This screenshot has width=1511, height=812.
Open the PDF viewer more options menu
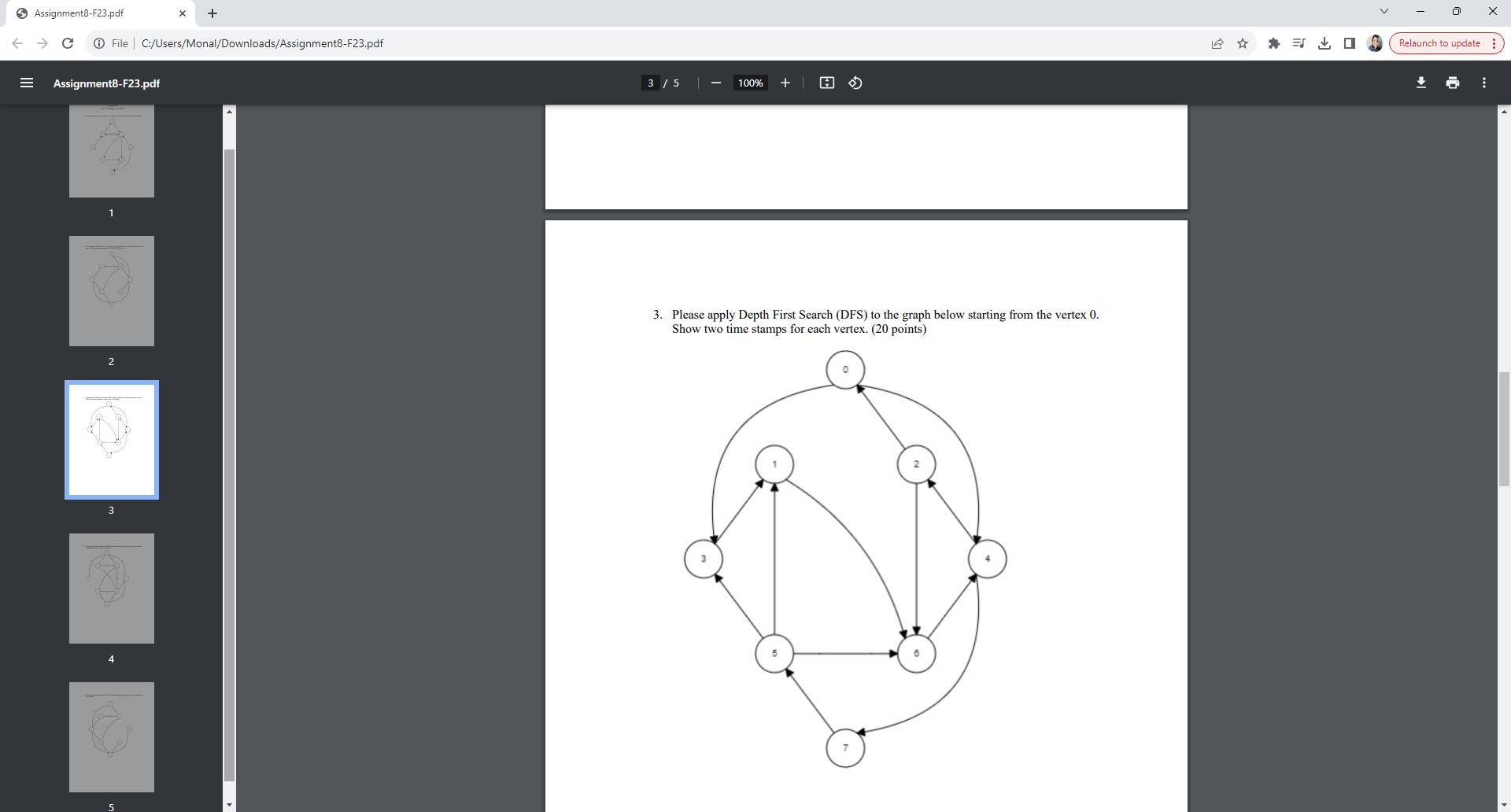[x=1484, y=83]
